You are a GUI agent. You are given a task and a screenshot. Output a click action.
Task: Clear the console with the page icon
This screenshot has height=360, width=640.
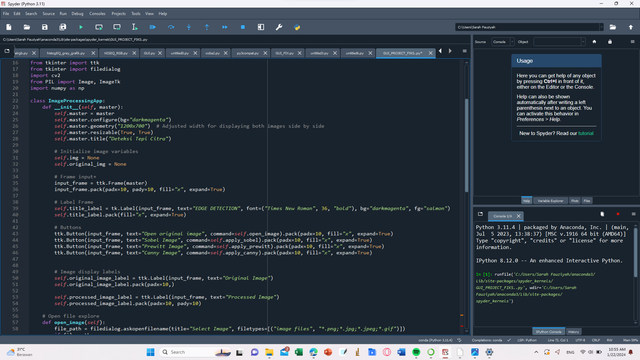click(x=602, y=214)
